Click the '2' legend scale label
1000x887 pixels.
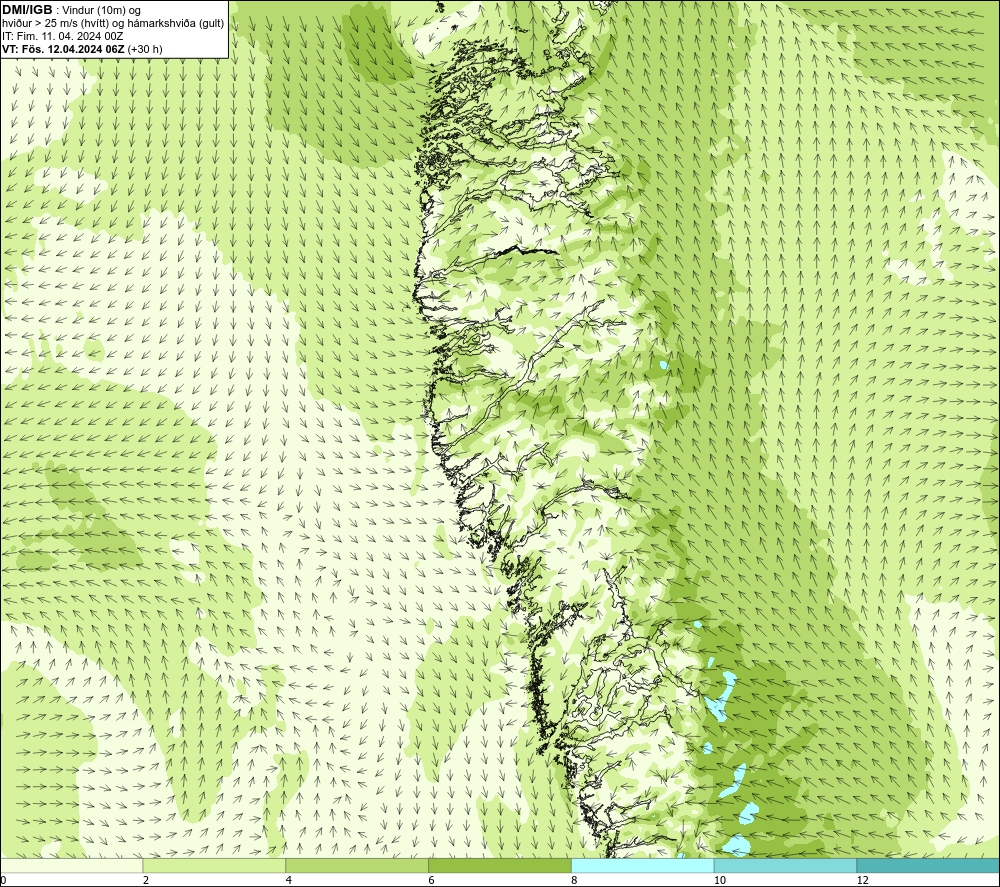point(146,881)
